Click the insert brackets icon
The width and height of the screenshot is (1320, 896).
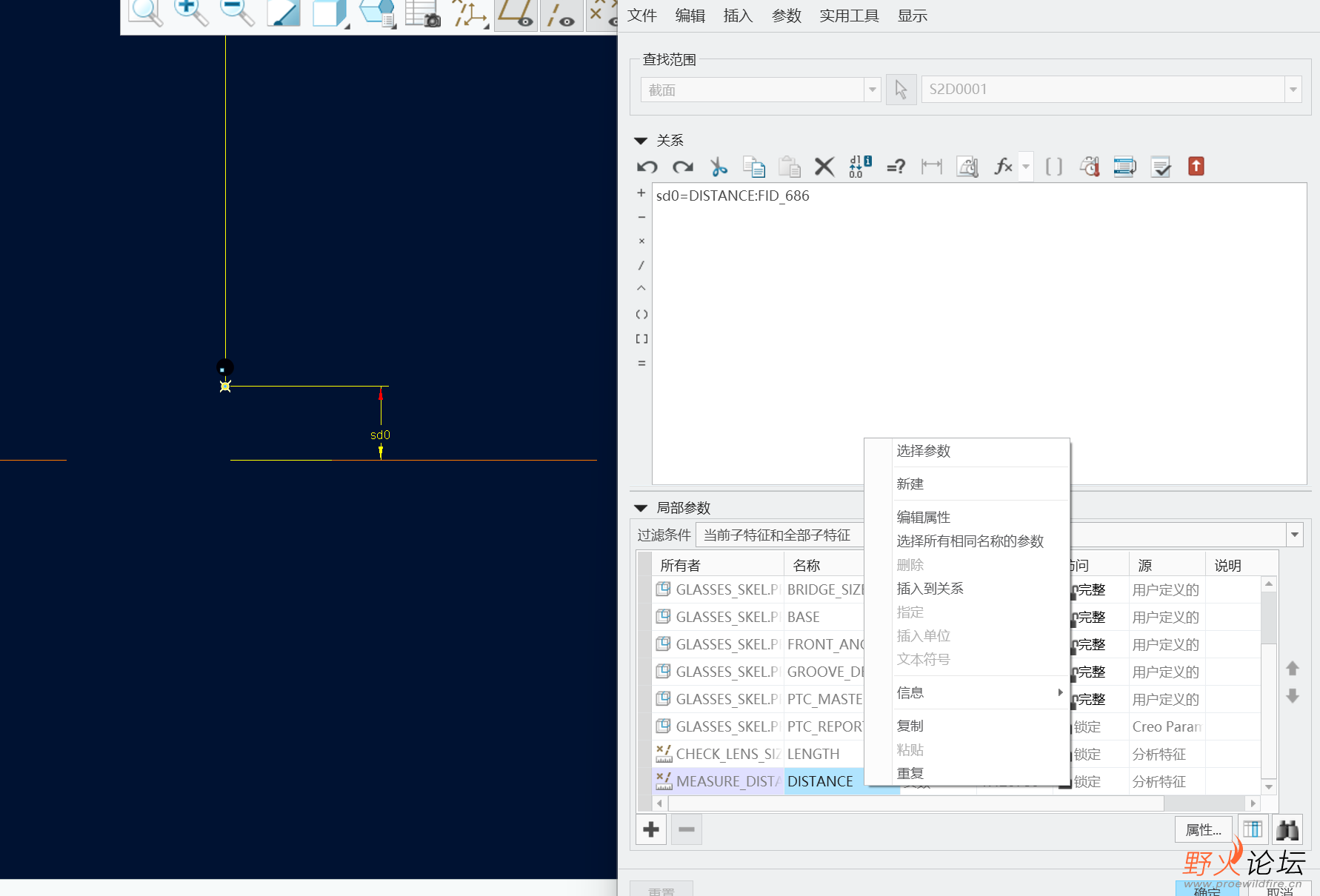pos(1054,167)
